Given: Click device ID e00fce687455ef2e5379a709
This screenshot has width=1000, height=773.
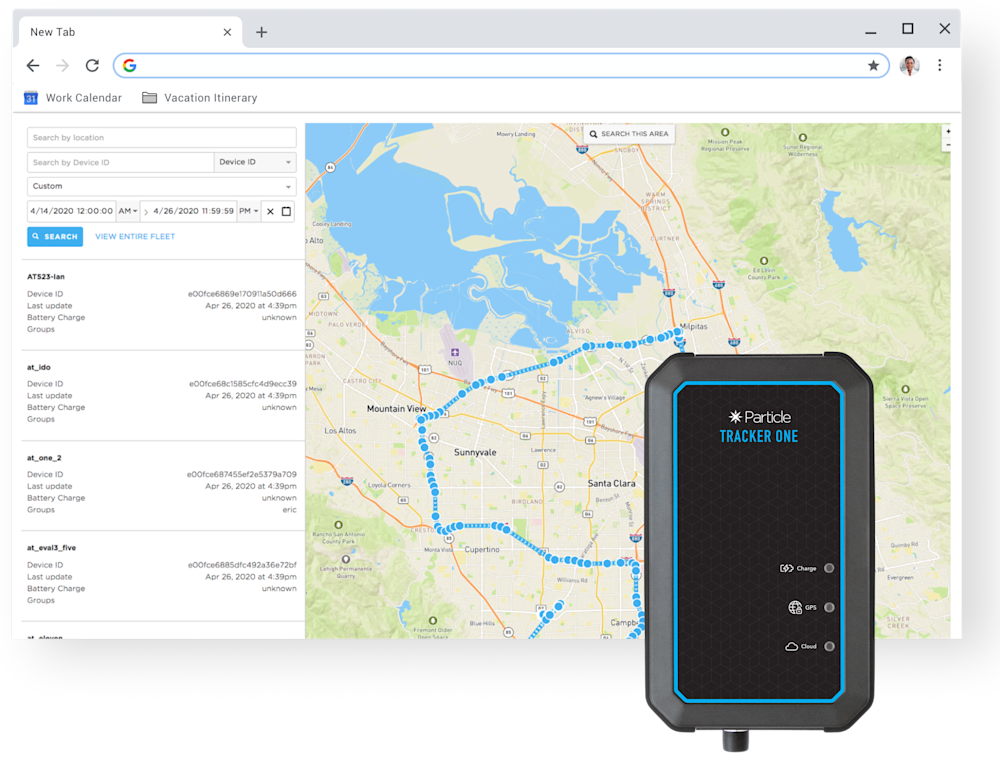Looking at the screenshot, I should coord(241,475).
